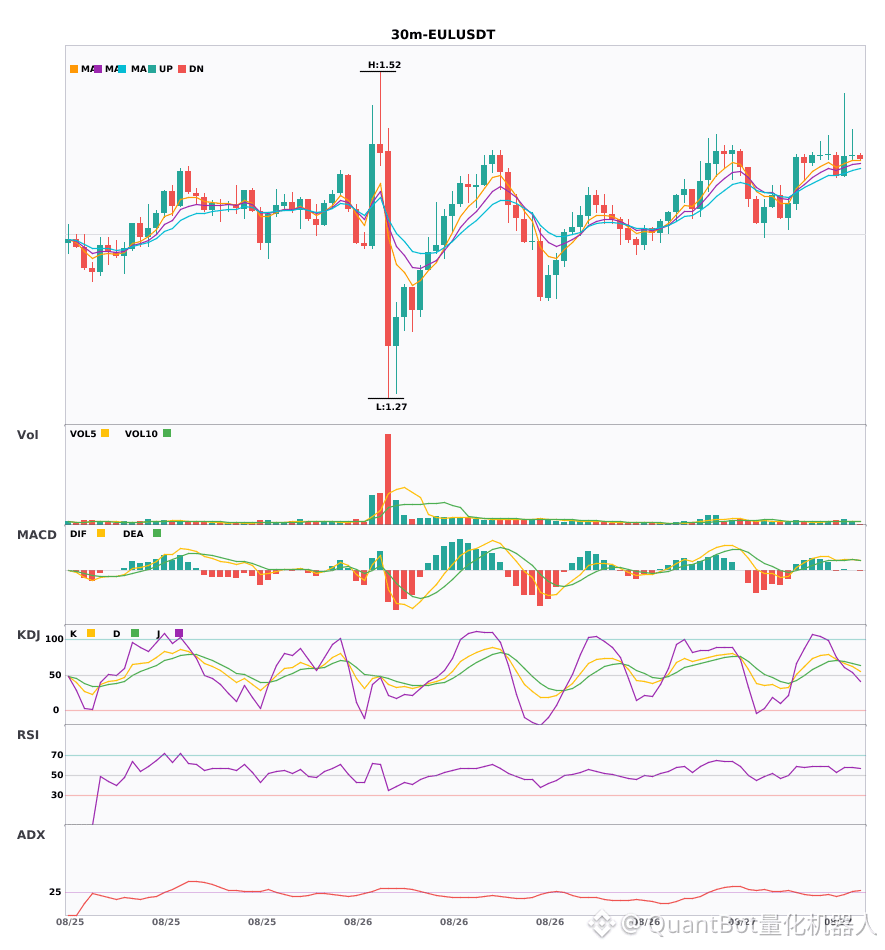Click the H:1.52 high price label
Image resolution: width=885 pixels, height=950 pixels.
point(385,65)
